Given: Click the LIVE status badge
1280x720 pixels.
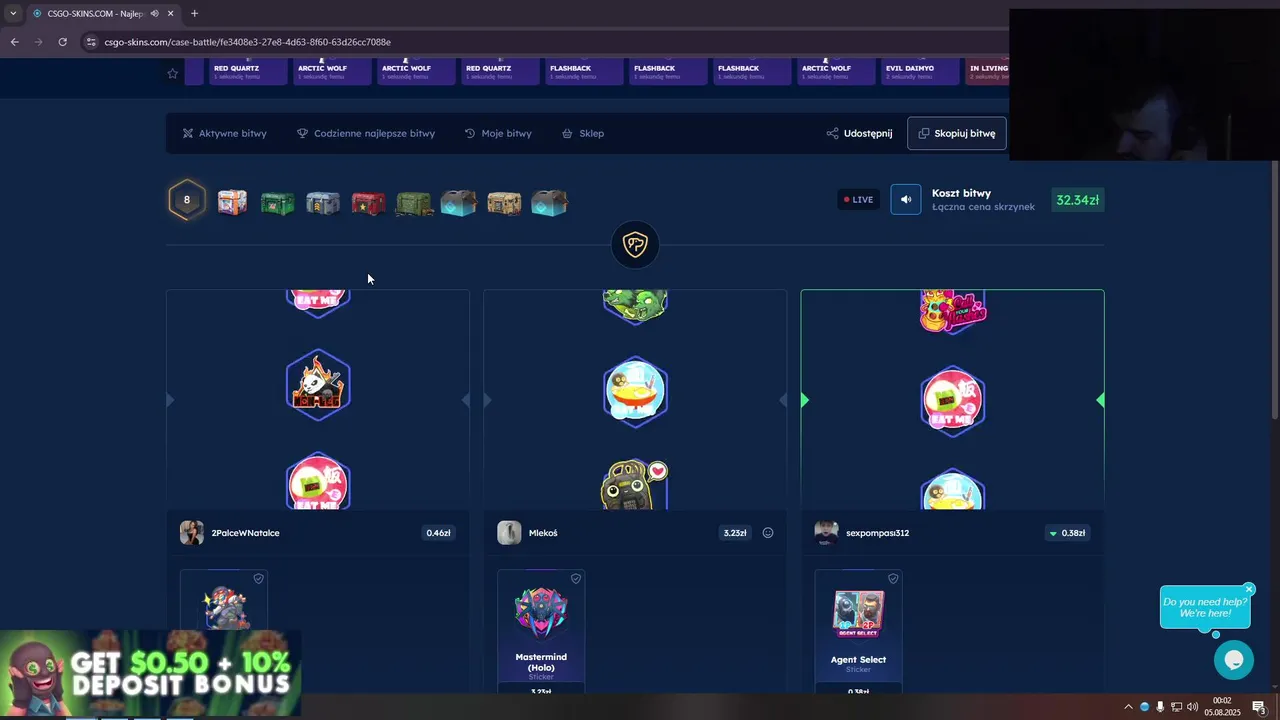Looking at the screenshot, I should tap(858, 199).
